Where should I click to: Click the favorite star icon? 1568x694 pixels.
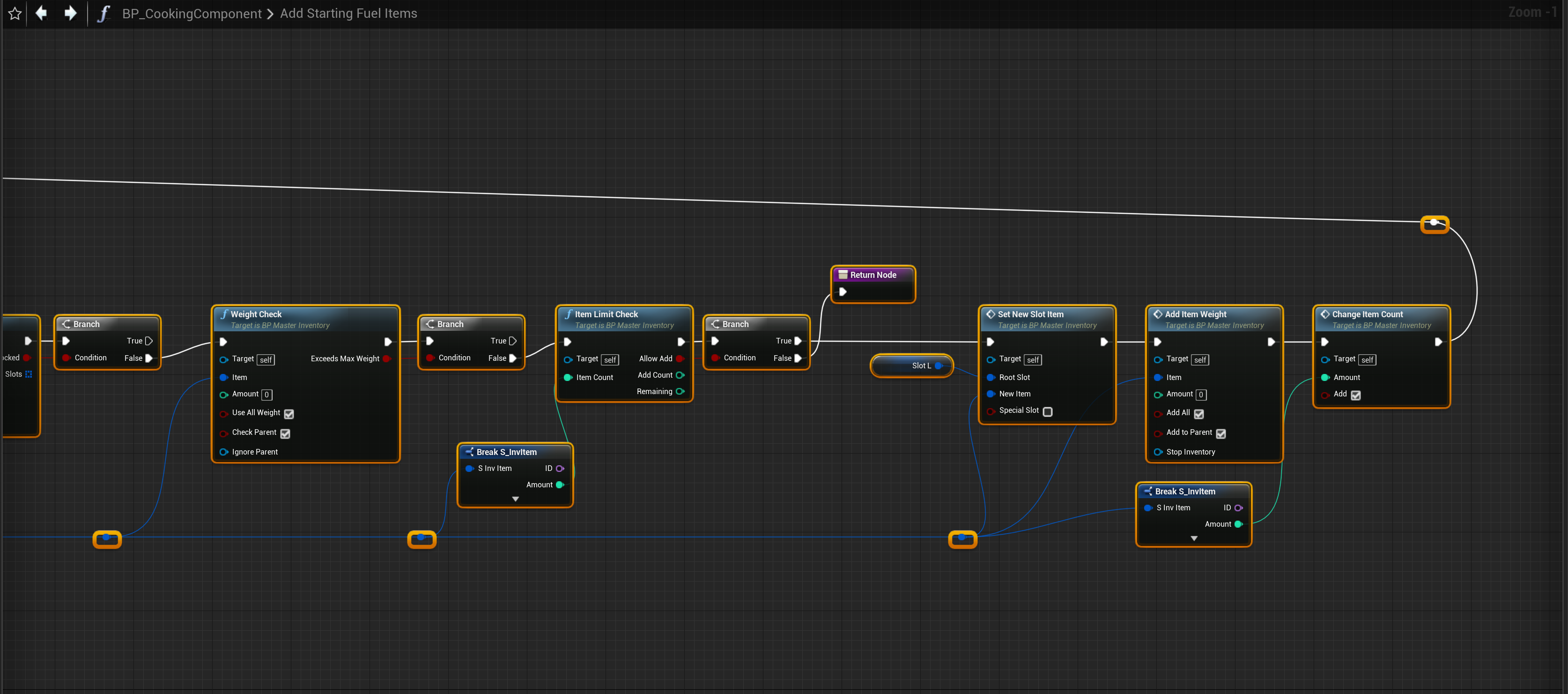[x=15, y=14]
